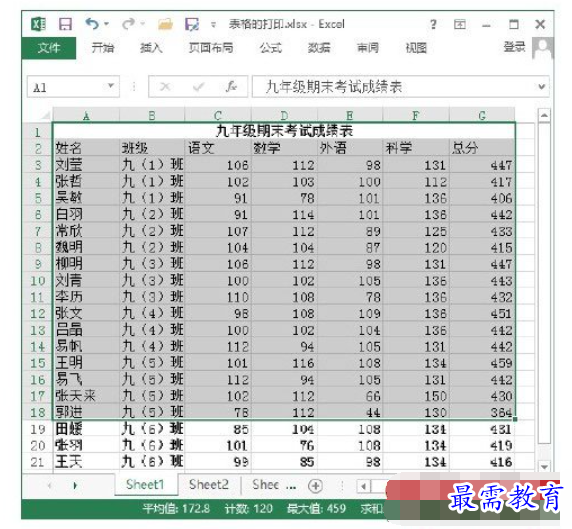Switch to the 页面布局 Page Layout tab
This screenshot has width=572, height=529.
point(211,48)
